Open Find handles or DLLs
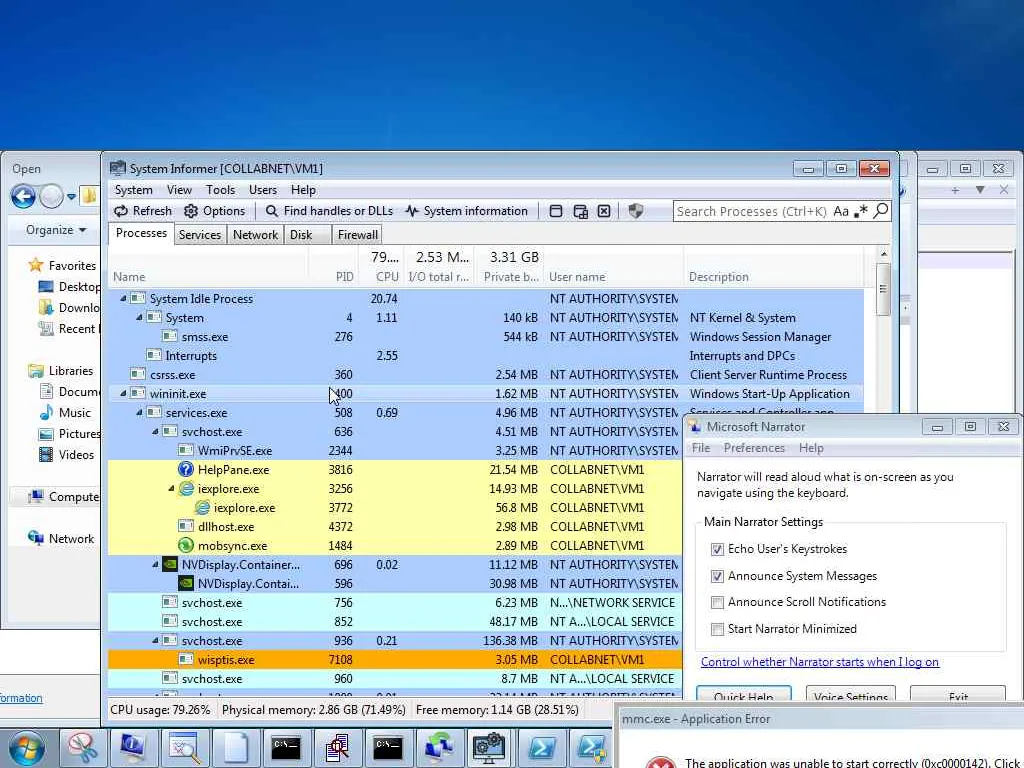The image size is (1024, 768). coord(329,211)
